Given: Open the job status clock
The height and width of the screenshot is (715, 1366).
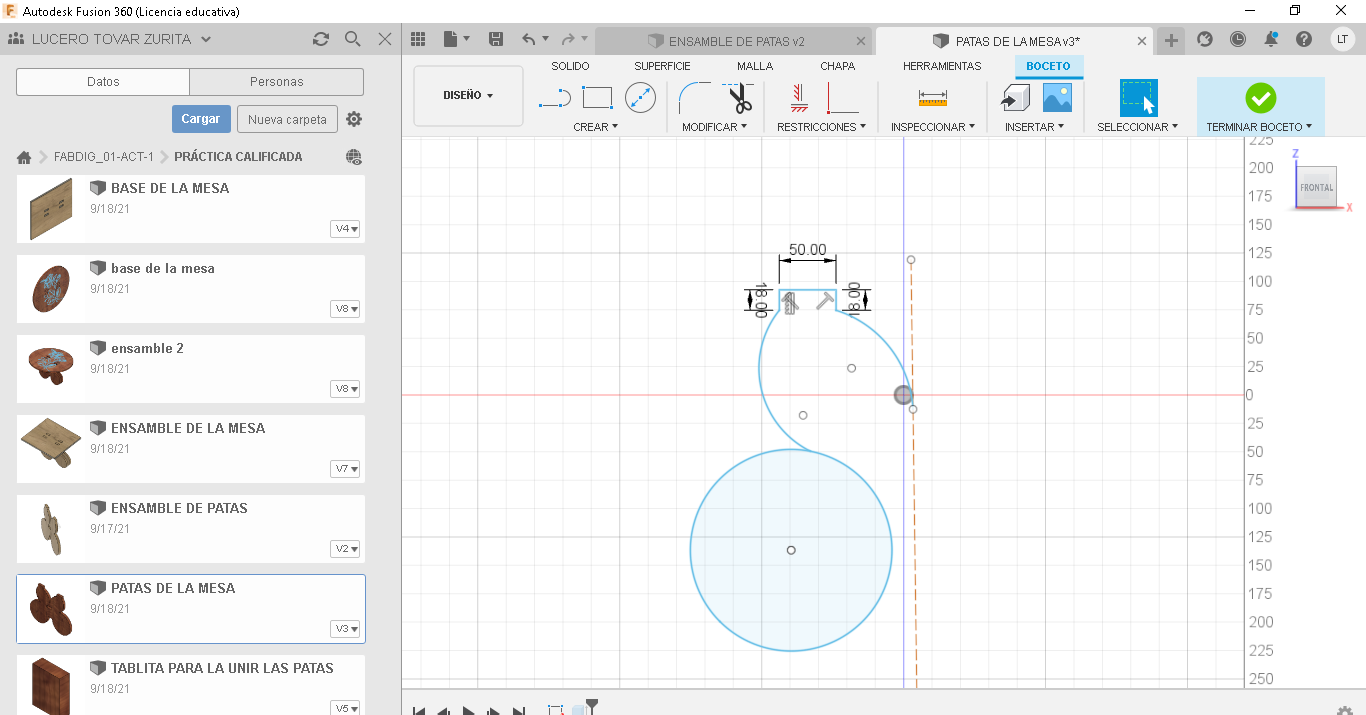Looking at the screenshot, I should pos(1238,39).
